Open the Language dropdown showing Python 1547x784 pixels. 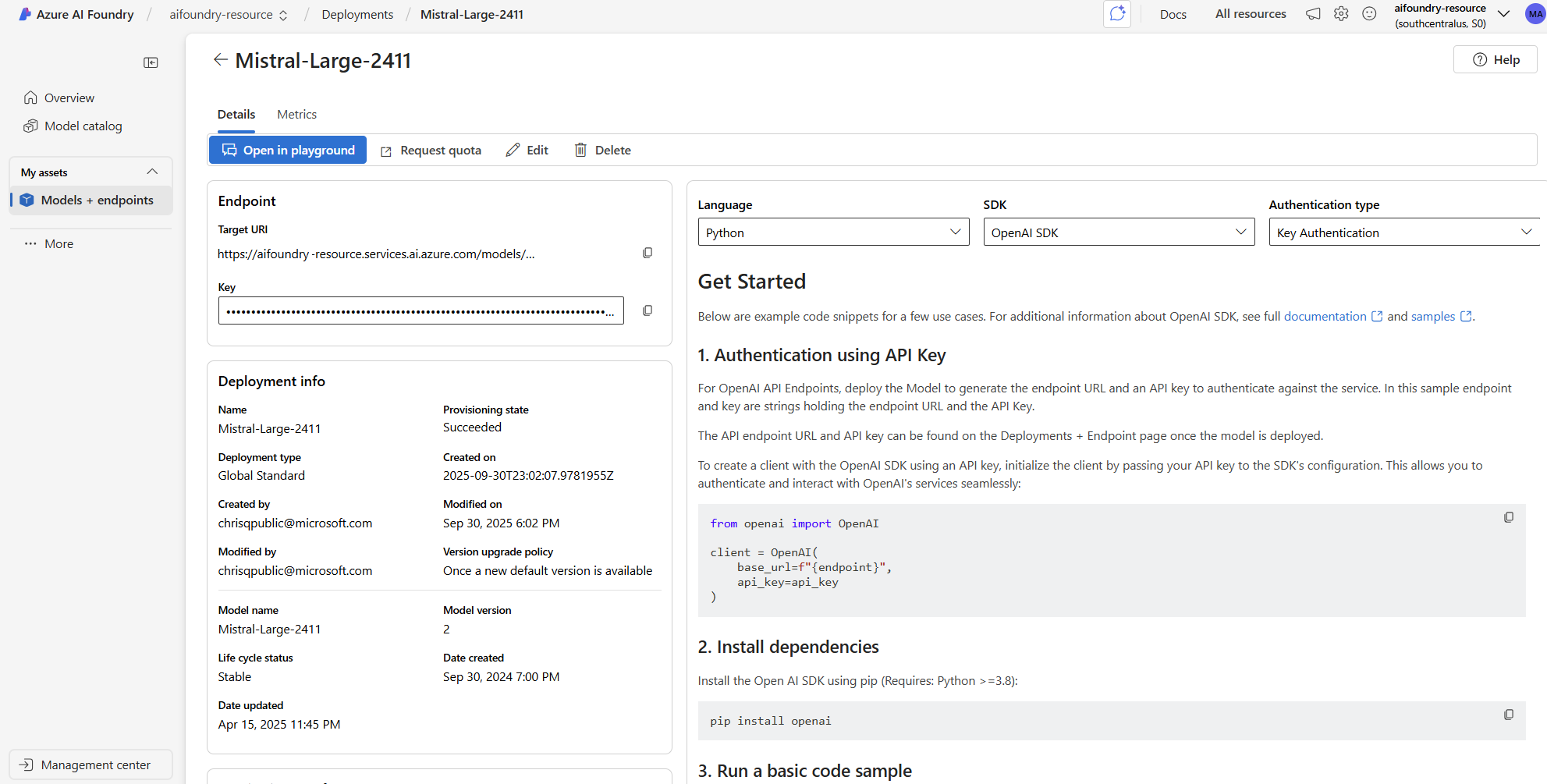833,232
